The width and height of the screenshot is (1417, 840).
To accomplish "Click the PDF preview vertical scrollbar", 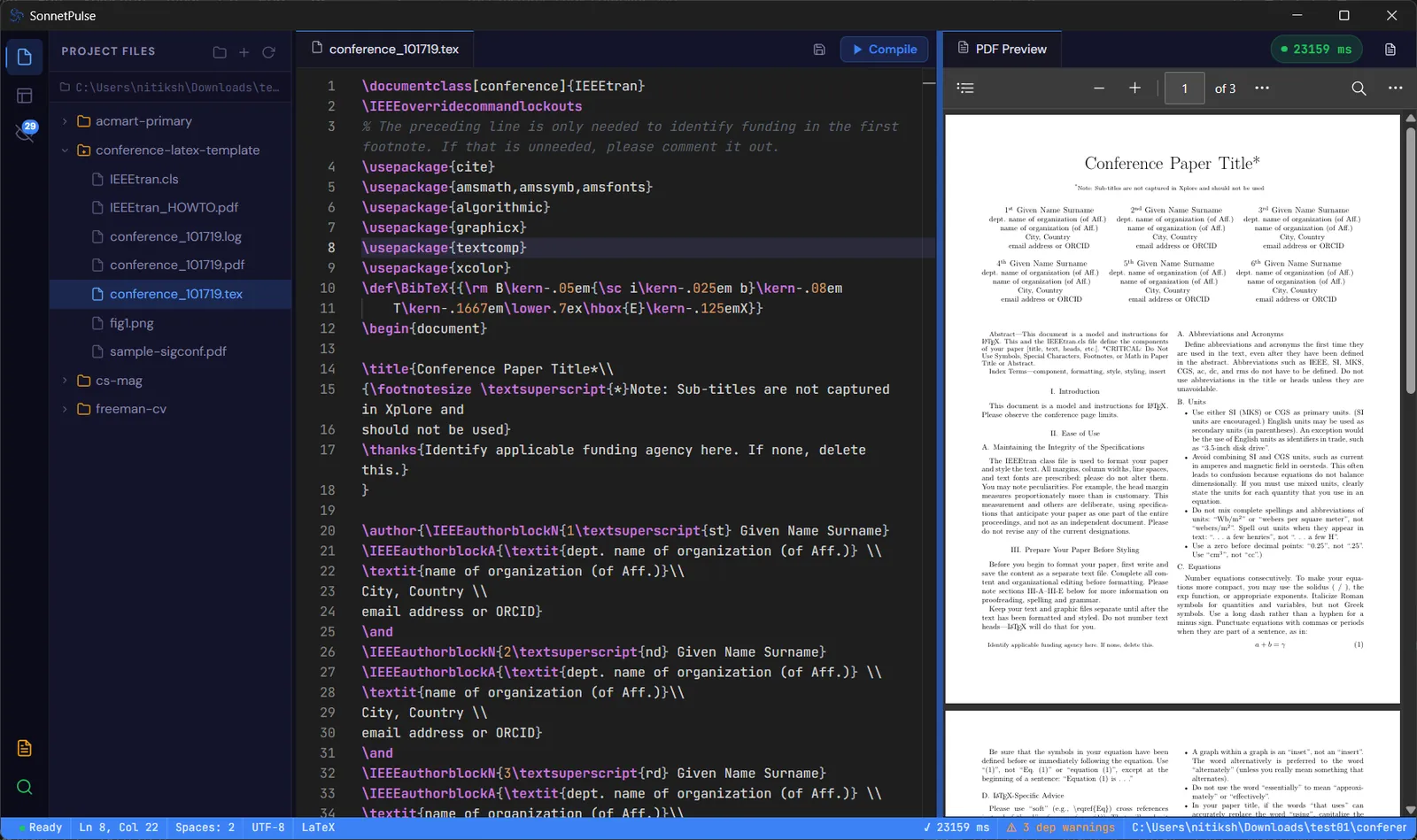I will pyautogui.click(x=1411, y=261).
